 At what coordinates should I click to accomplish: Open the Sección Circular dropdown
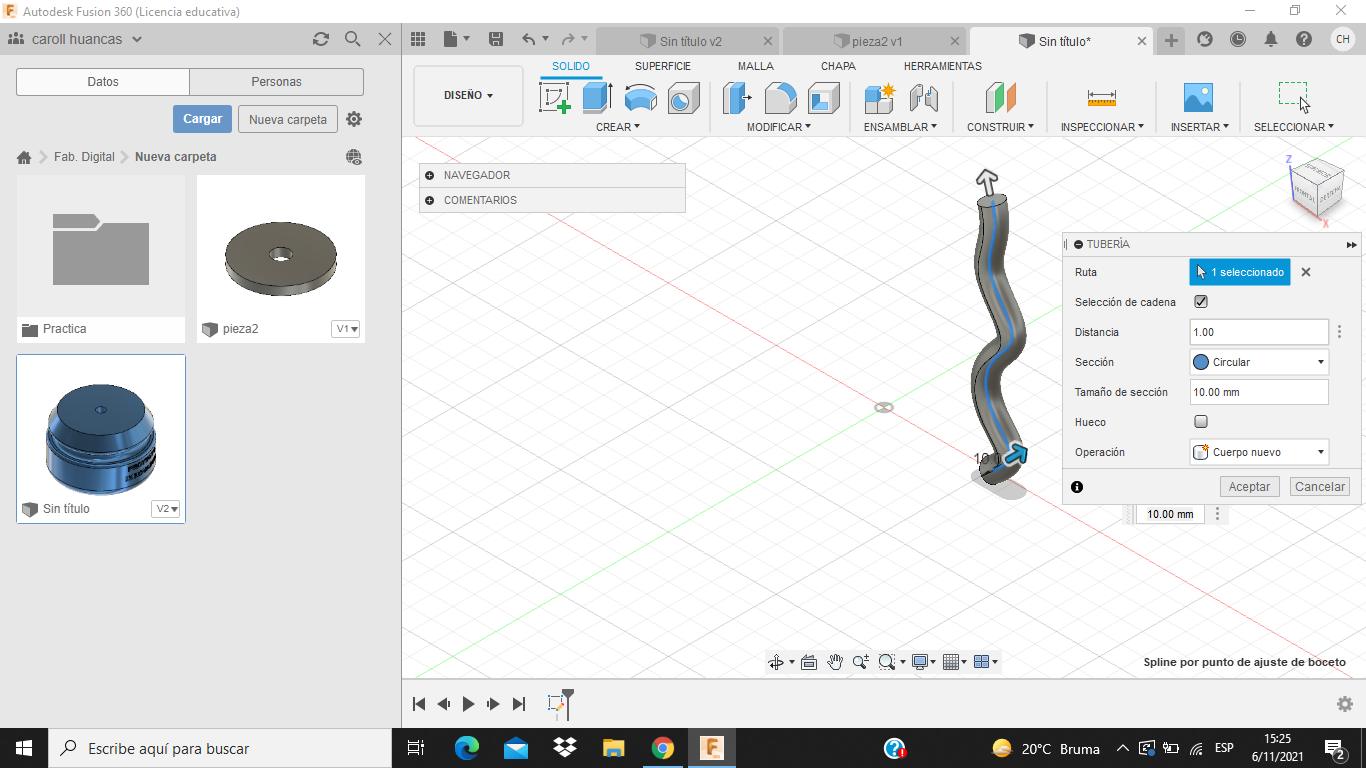1259,362
